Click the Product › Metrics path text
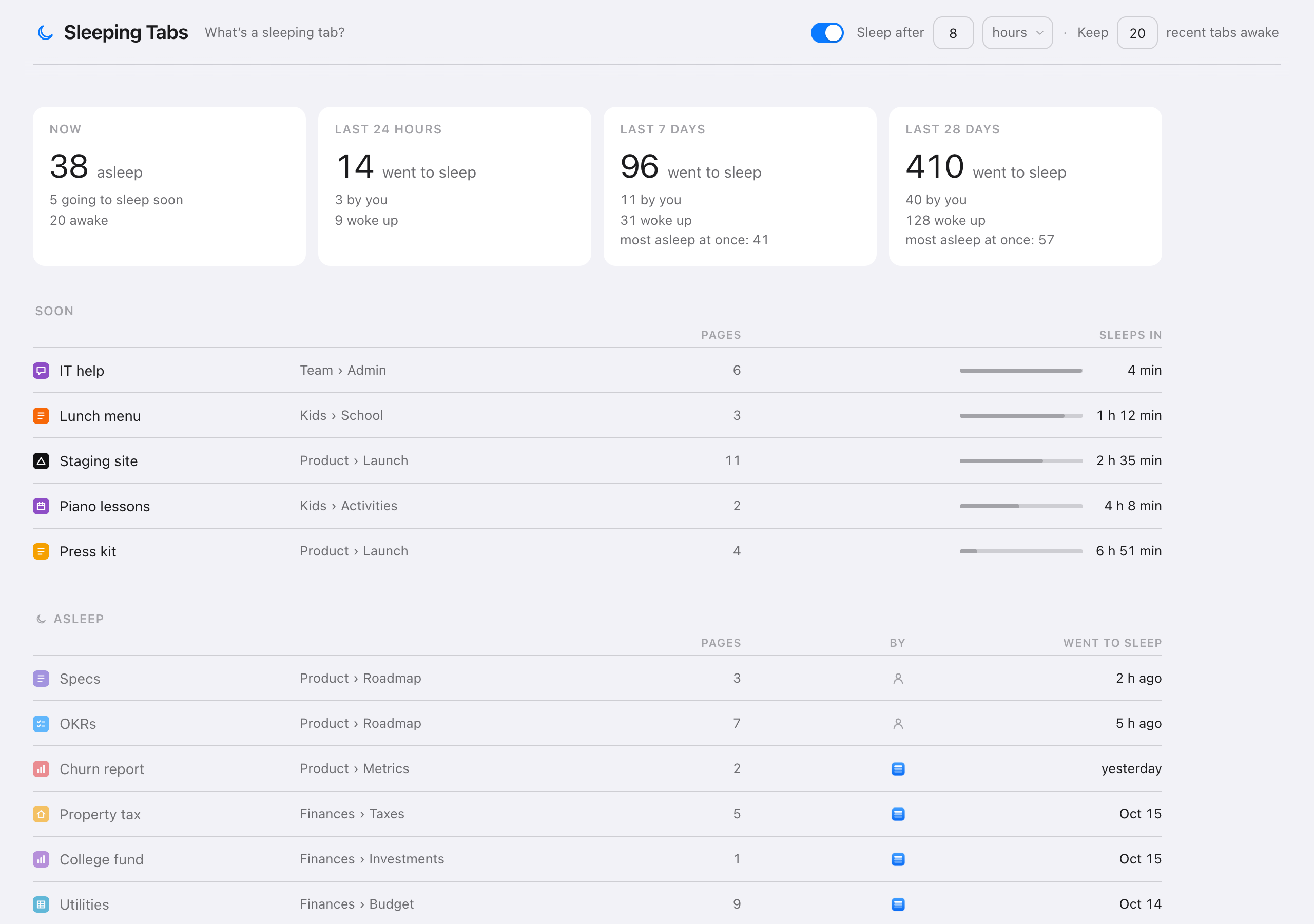Image resolution: width=1314 pixels, height=924 pixels. pyautogui.click(x=354, y=769)
